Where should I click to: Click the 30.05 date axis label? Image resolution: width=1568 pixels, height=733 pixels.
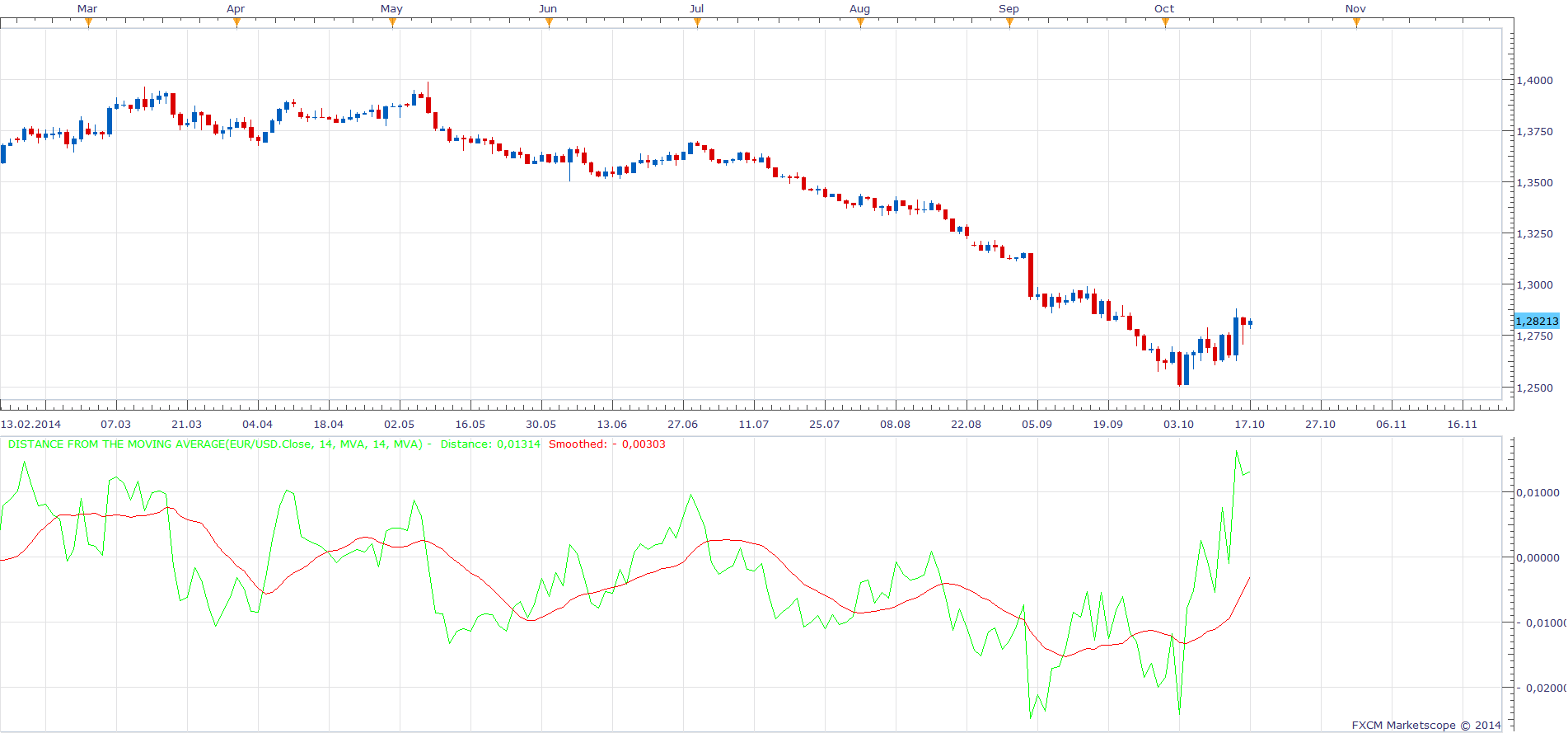click(541, 424)
